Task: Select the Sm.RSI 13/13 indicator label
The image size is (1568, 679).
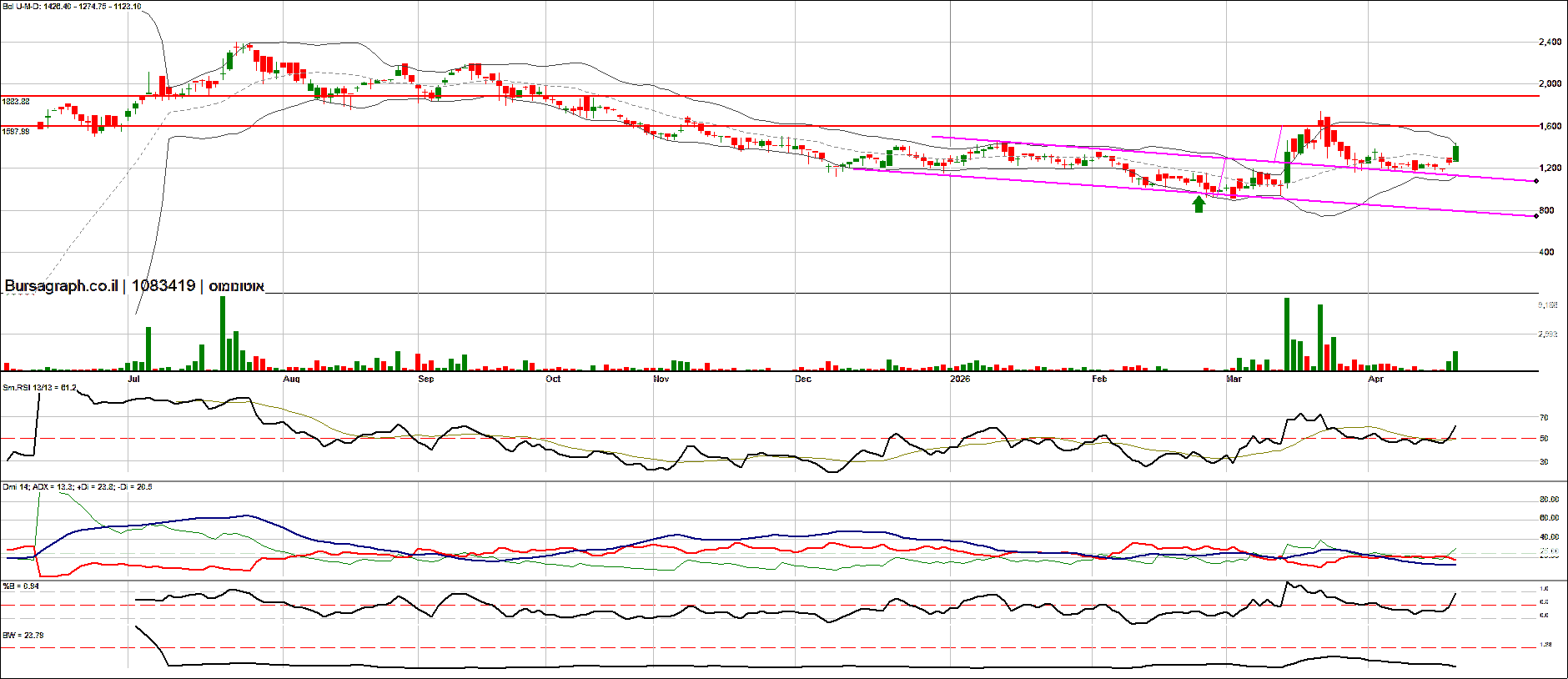Action: (x=39, y=388)
